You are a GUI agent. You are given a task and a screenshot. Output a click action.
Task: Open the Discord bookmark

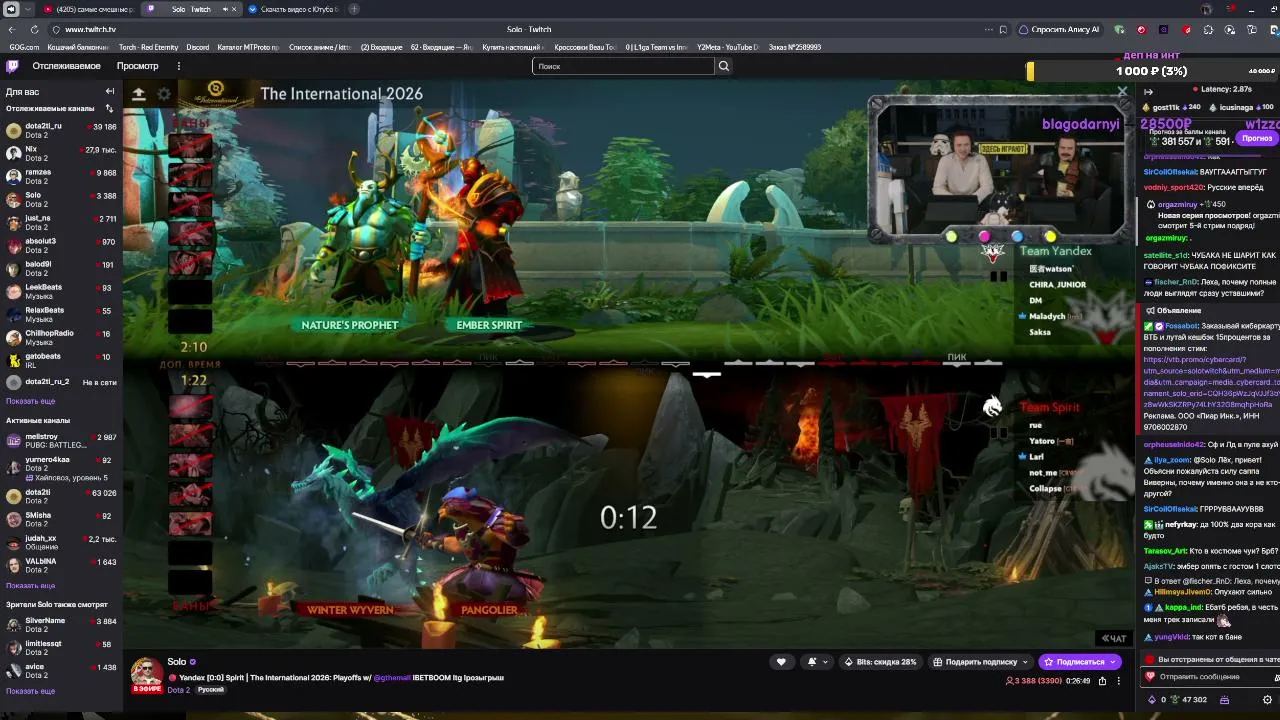pos(197,47)
